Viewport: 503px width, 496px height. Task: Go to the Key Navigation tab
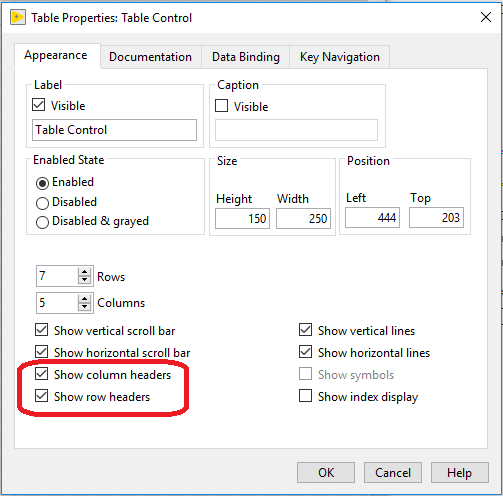340,57
